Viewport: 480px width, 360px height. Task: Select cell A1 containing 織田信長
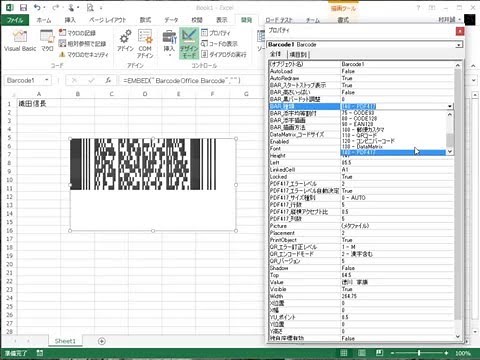pos(39,104)
